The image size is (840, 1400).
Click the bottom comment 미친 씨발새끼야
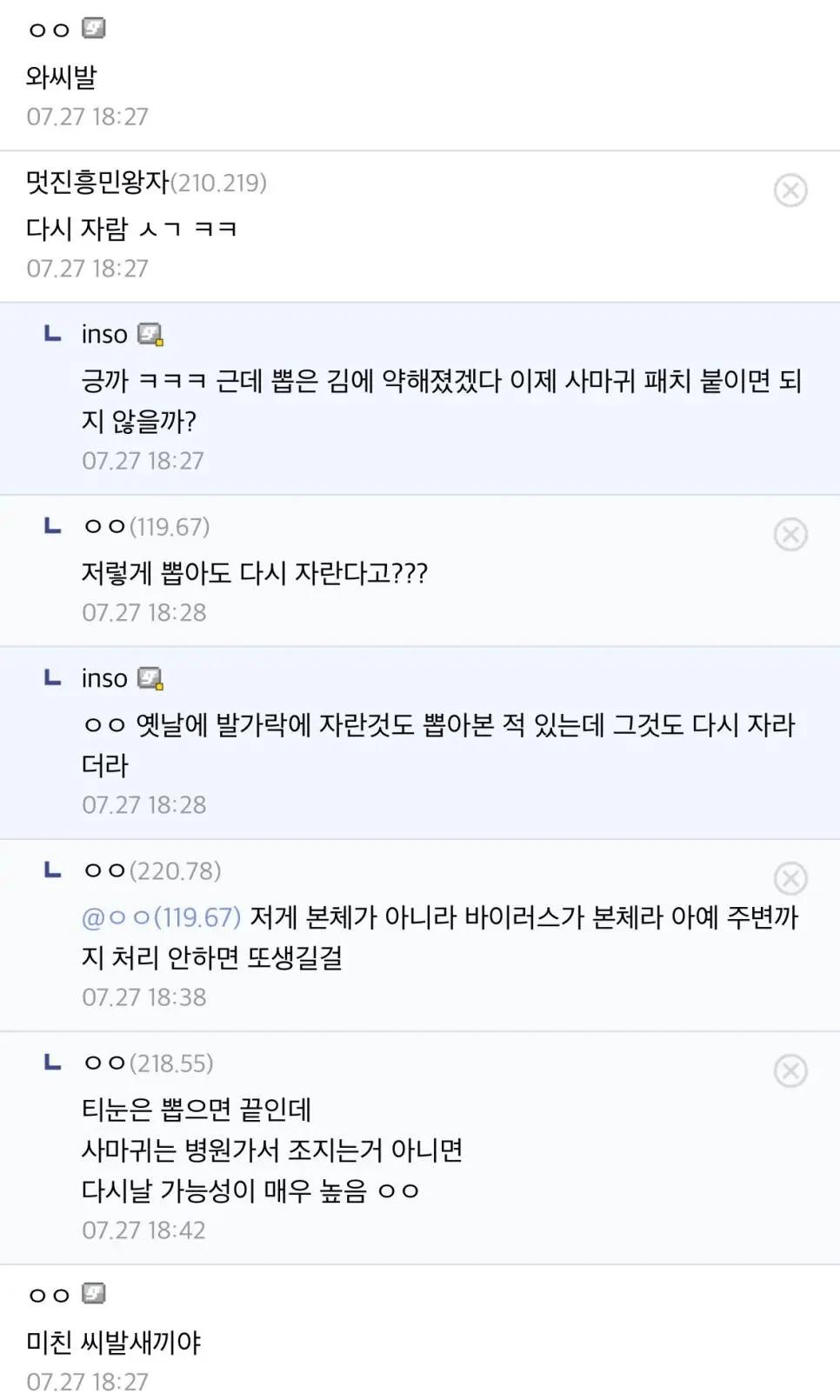tap(114, 1342)
